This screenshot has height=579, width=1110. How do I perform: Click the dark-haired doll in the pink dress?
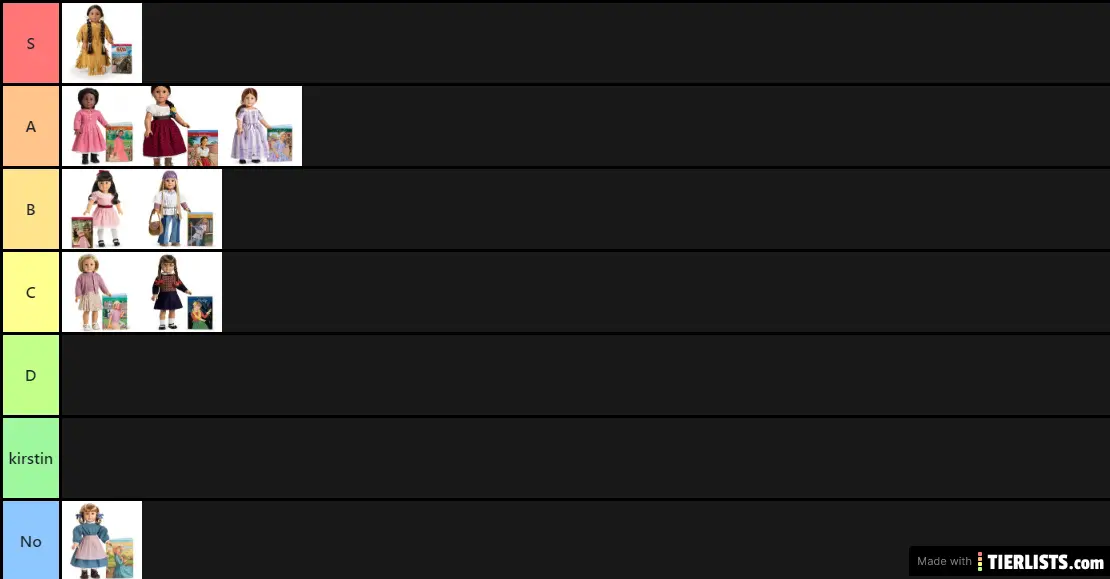pyautogui.click(x=101, y=209)
